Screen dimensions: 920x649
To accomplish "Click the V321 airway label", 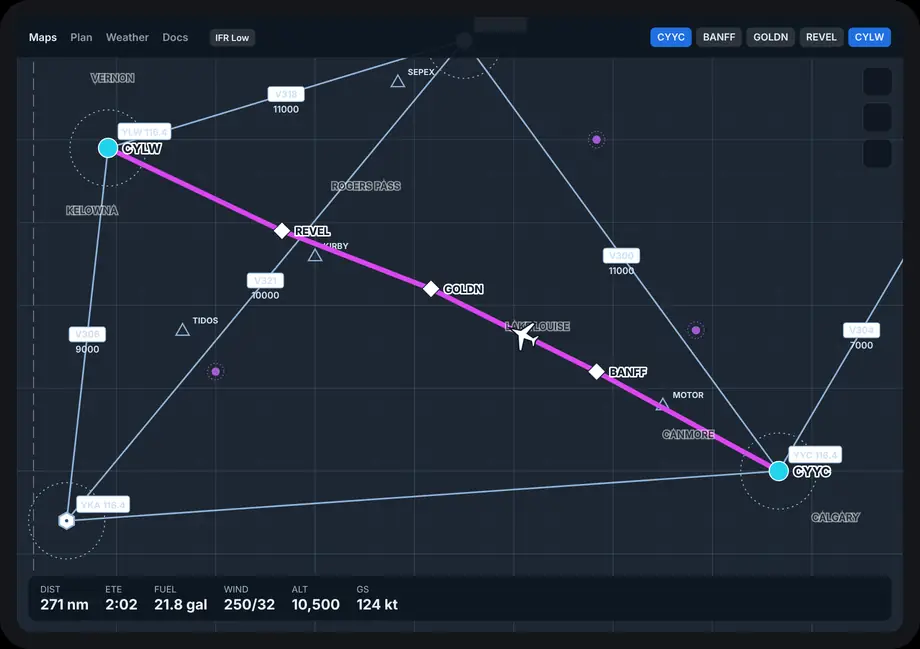I will point(265,280).
